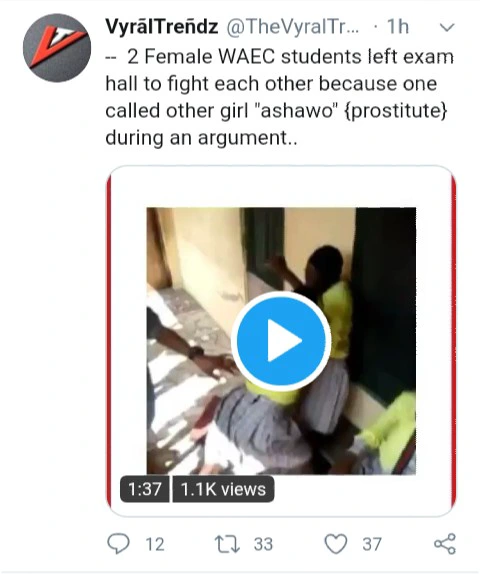Open the share icon
The width and height of the screenshot is (480, 574).
pyautogui.click(x=445, y=544)
